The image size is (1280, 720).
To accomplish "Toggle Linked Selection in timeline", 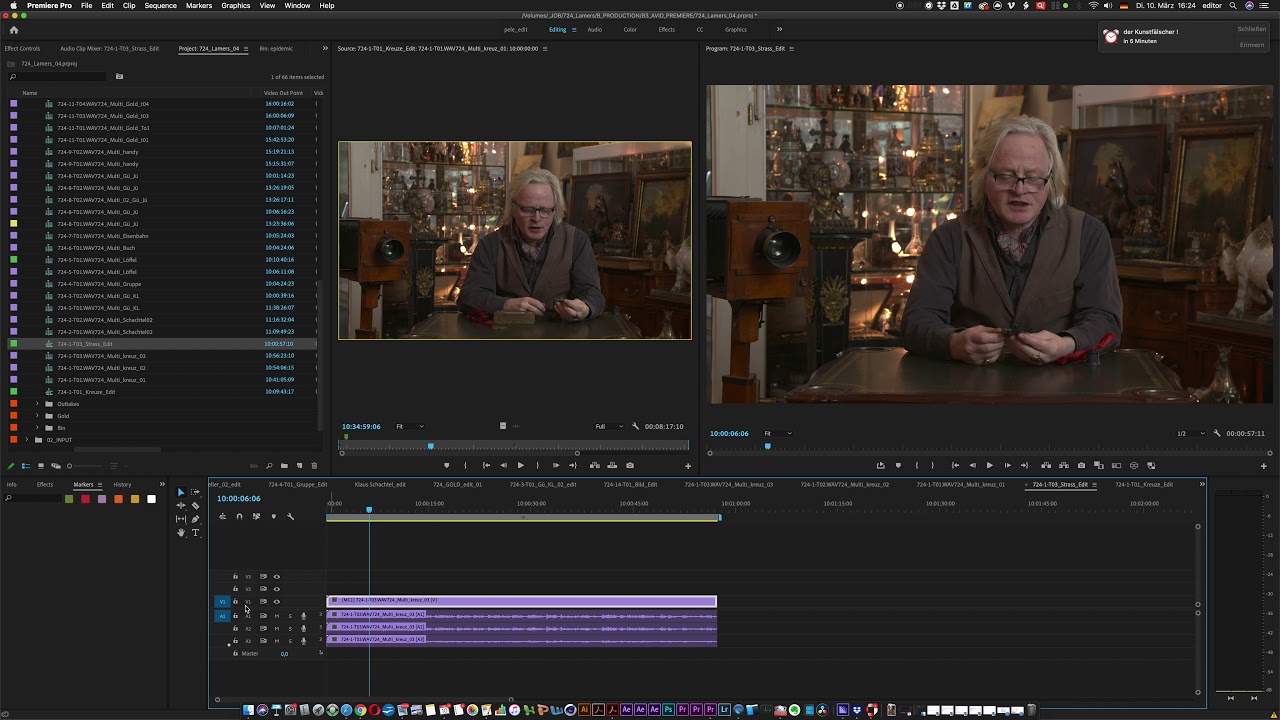I will point(256,516).
